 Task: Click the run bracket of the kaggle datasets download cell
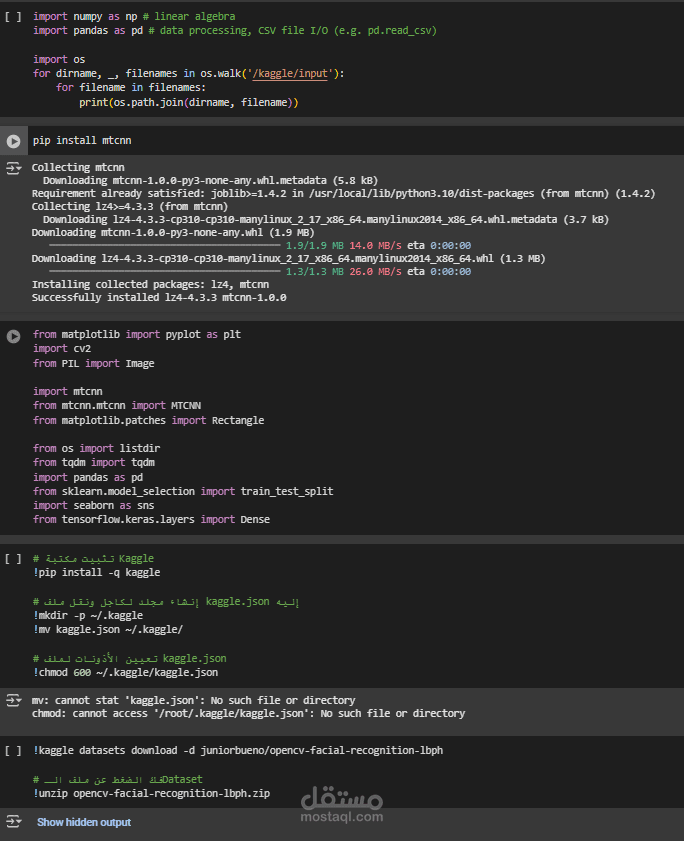coord(13,750)
